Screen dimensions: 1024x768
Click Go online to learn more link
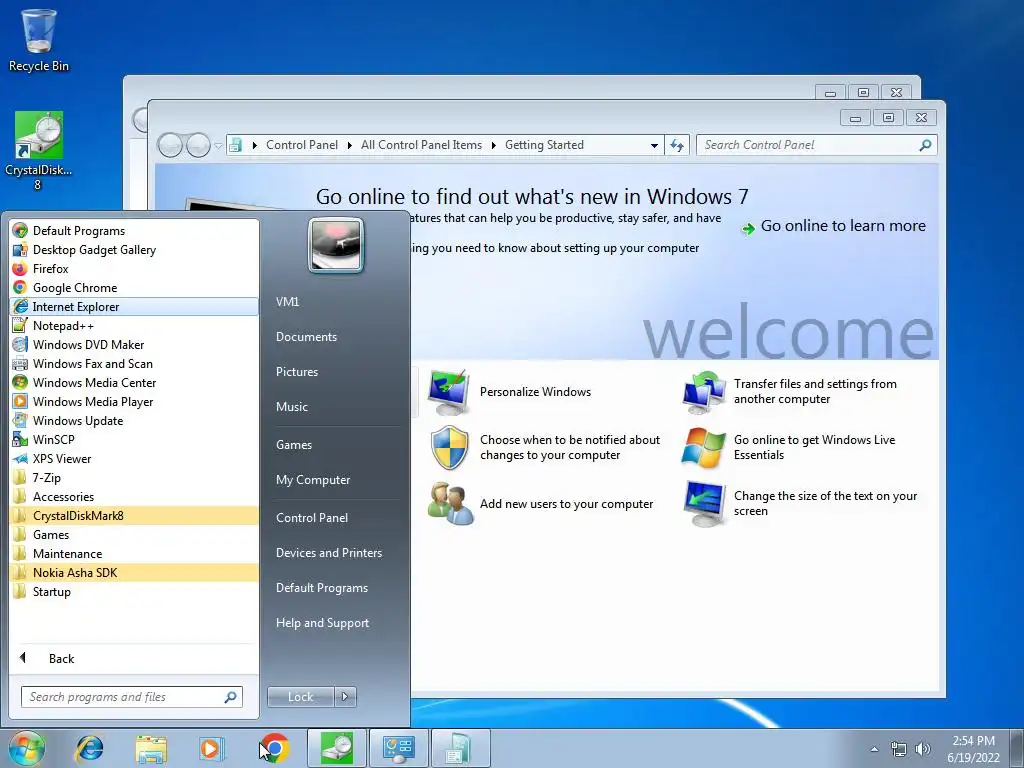pyautogui.click(x=834, y=226)
